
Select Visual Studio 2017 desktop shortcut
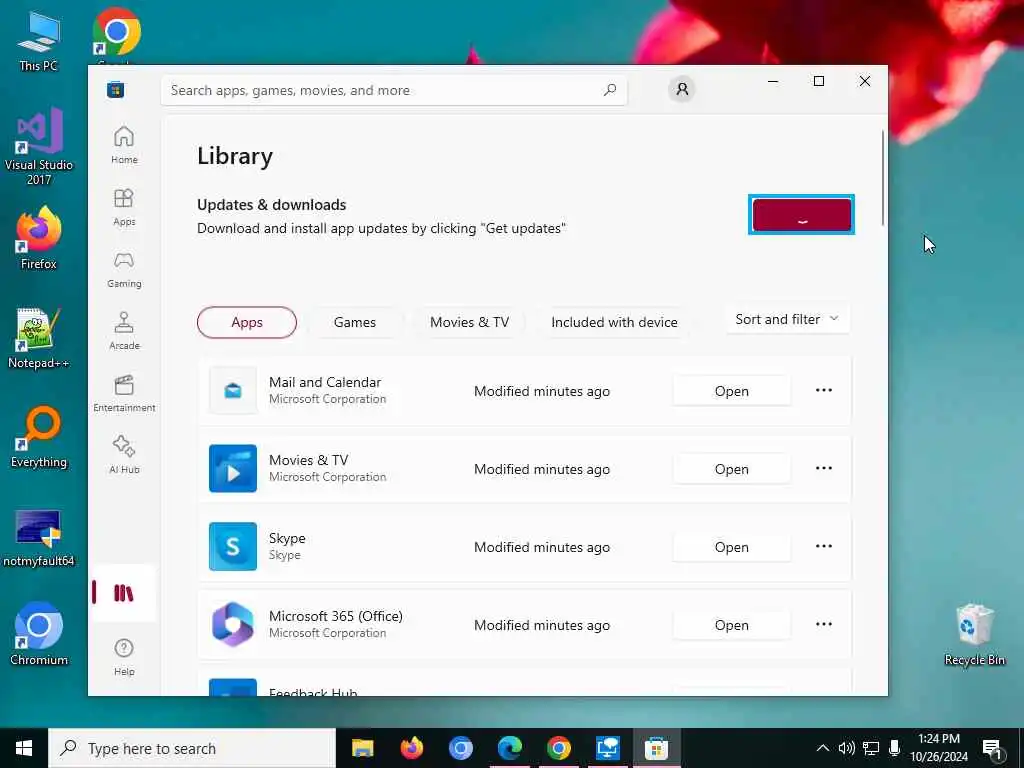coord(39,148)
